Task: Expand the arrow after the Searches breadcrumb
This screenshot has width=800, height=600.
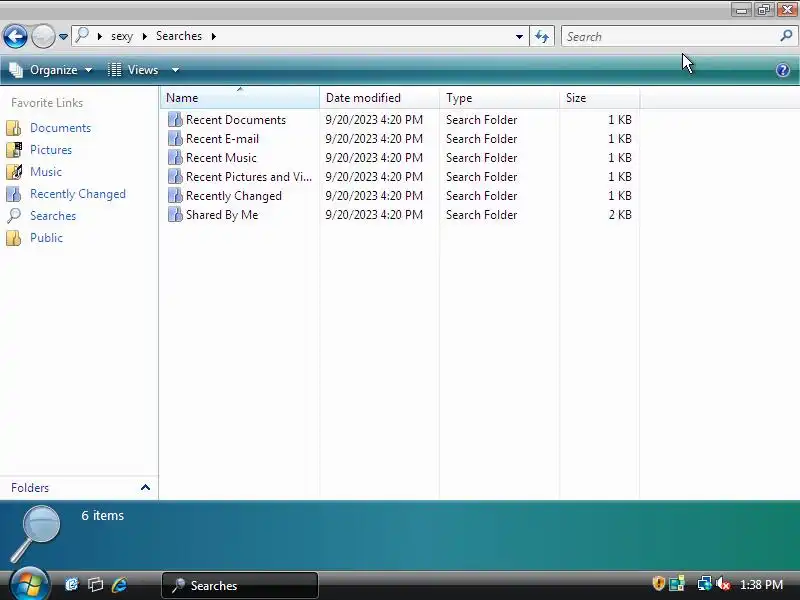Action: (214, 36)
